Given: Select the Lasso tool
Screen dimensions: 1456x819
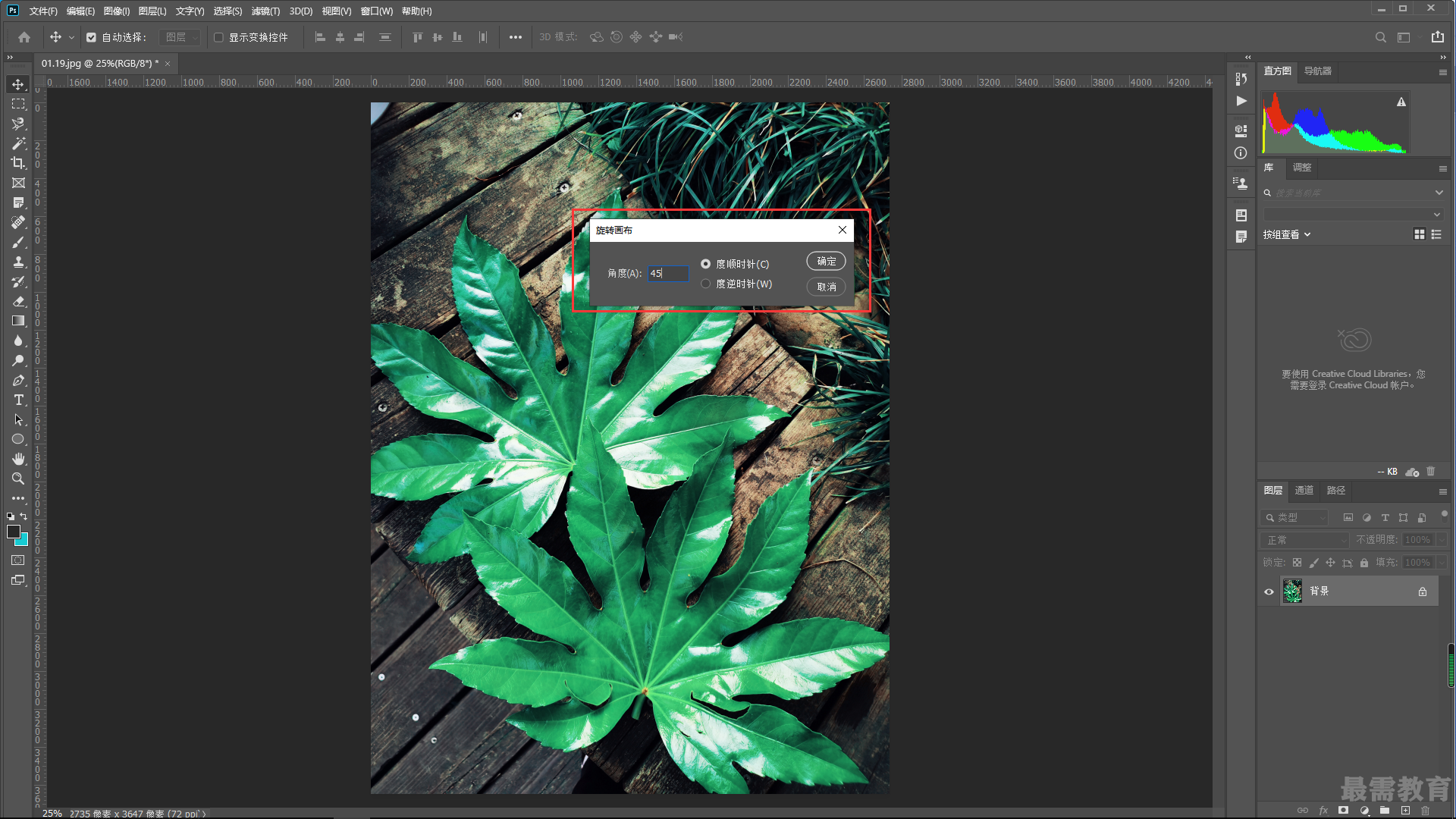Looking at the screenshot, I should click(x=18, y=124).
